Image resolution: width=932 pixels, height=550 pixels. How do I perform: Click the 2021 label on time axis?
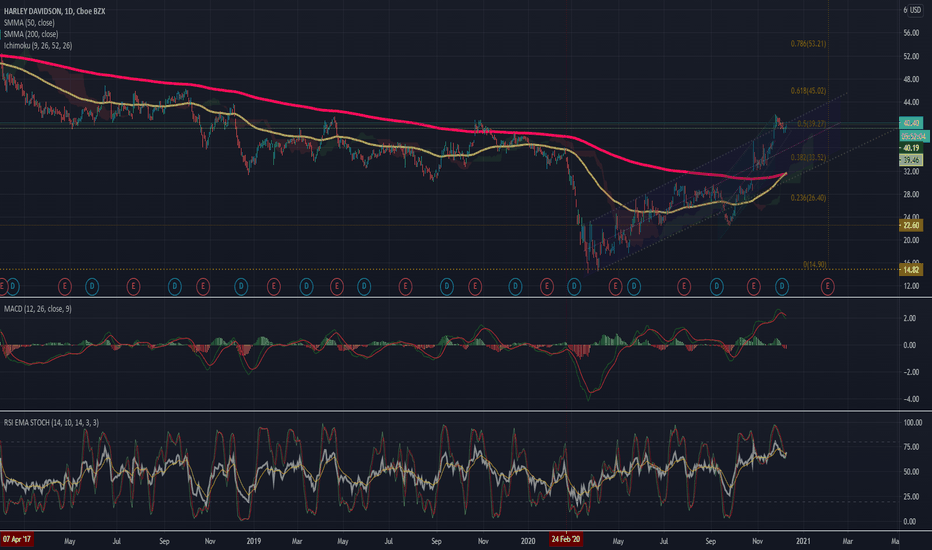803,541
